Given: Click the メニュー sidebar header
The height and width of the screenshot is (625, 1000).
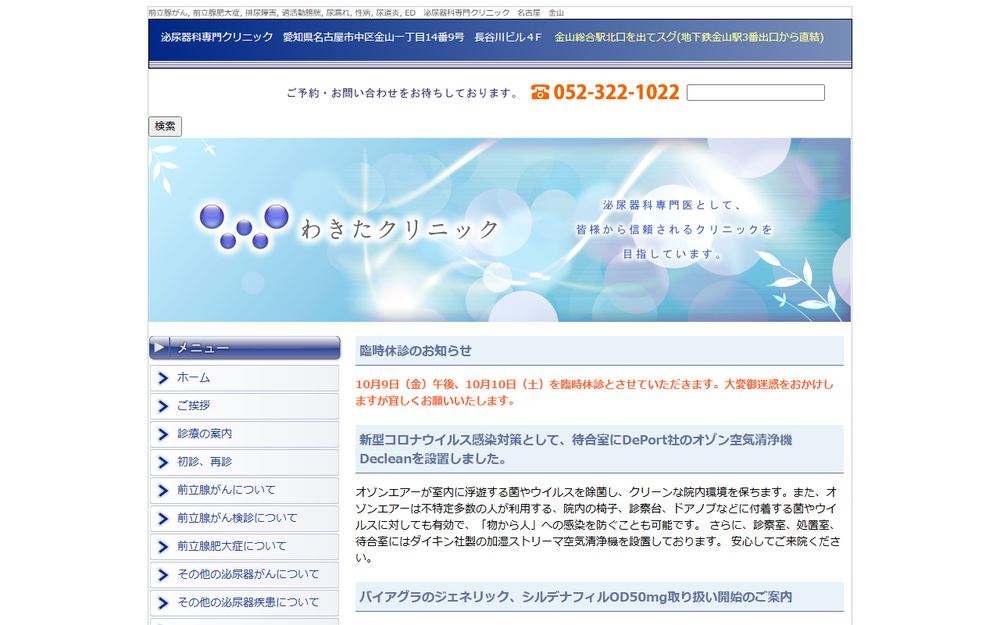Looking at the screenshot, I should pyautogui.click(x=244, y=348).
